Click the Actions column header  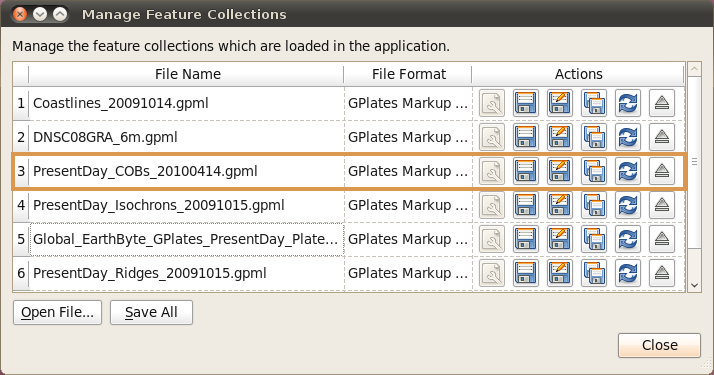click(x=578, y=74)
